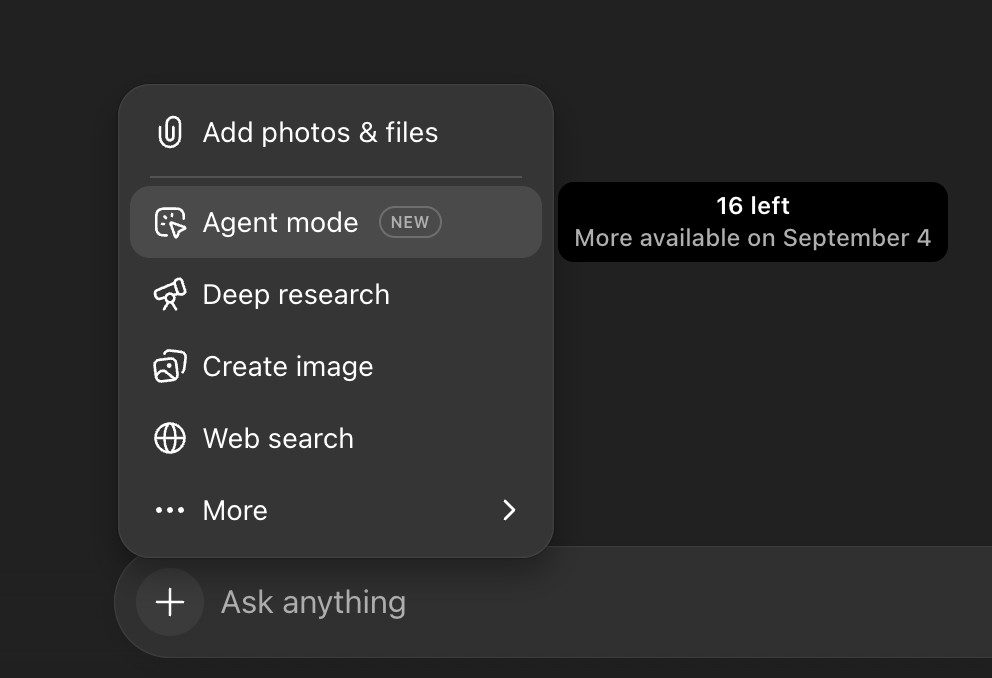This screenshot has width=992, height=678.
Task: Open the More menu item
Action: tap(336, 510)
